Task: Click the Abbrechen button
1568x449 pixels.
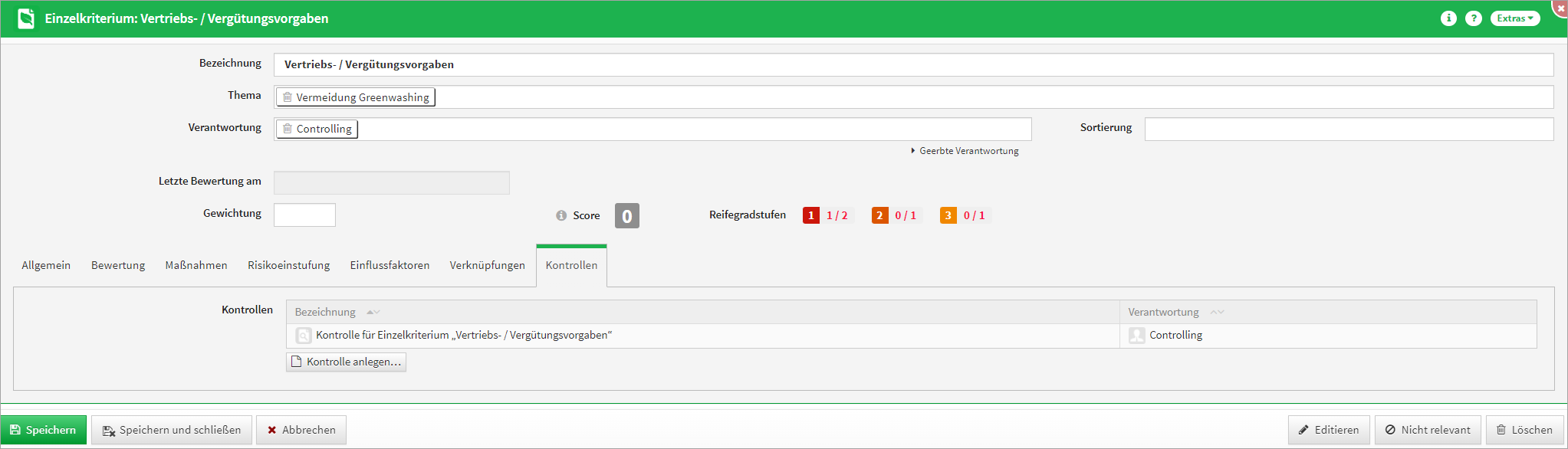Action: coord(301,430)
